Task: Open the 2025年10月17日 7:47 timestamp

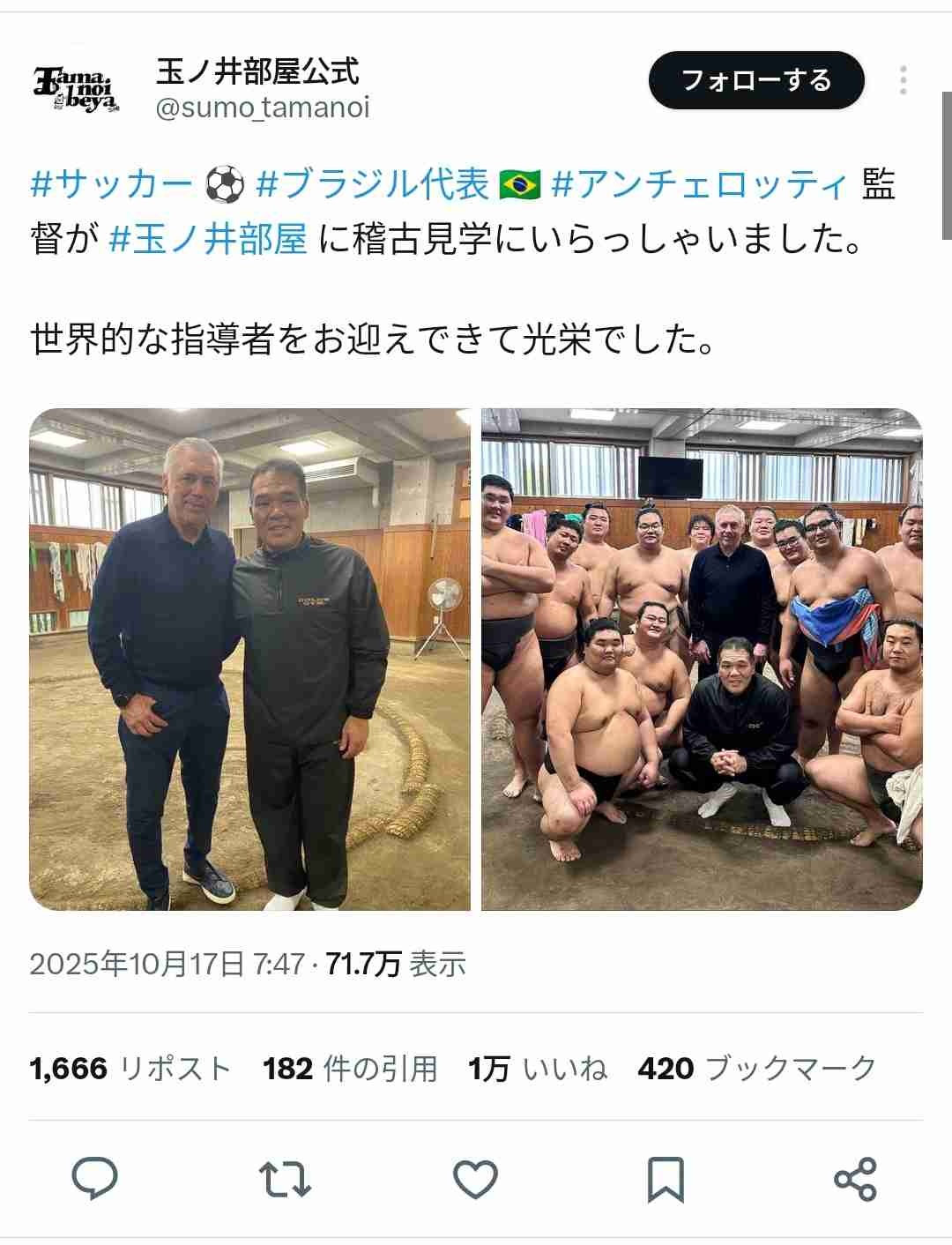Action: 167,964
